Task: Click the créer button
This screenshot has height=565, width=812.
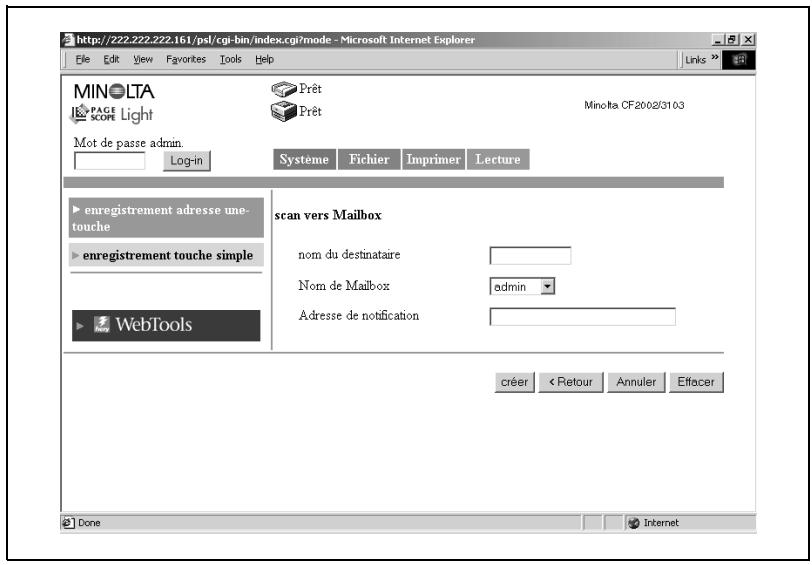Action: (x=515, y=382)
